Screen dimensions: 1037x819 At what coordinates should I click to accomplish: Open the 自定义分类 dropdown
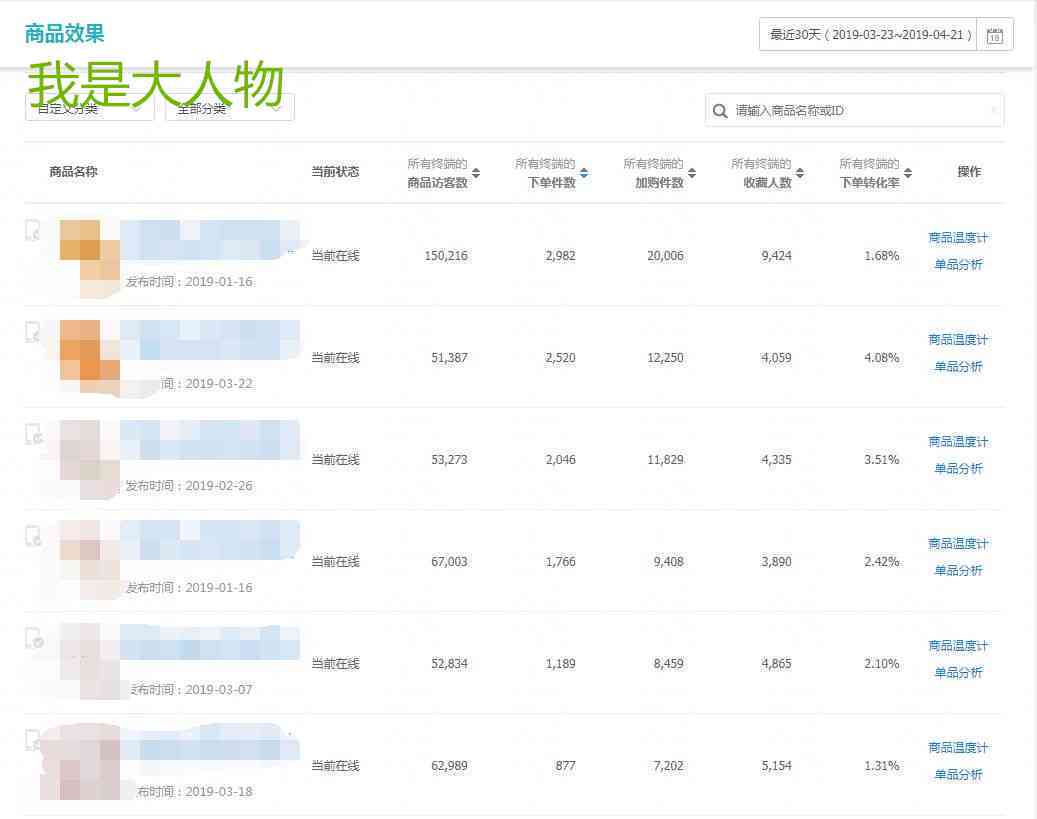pos(90,108)
